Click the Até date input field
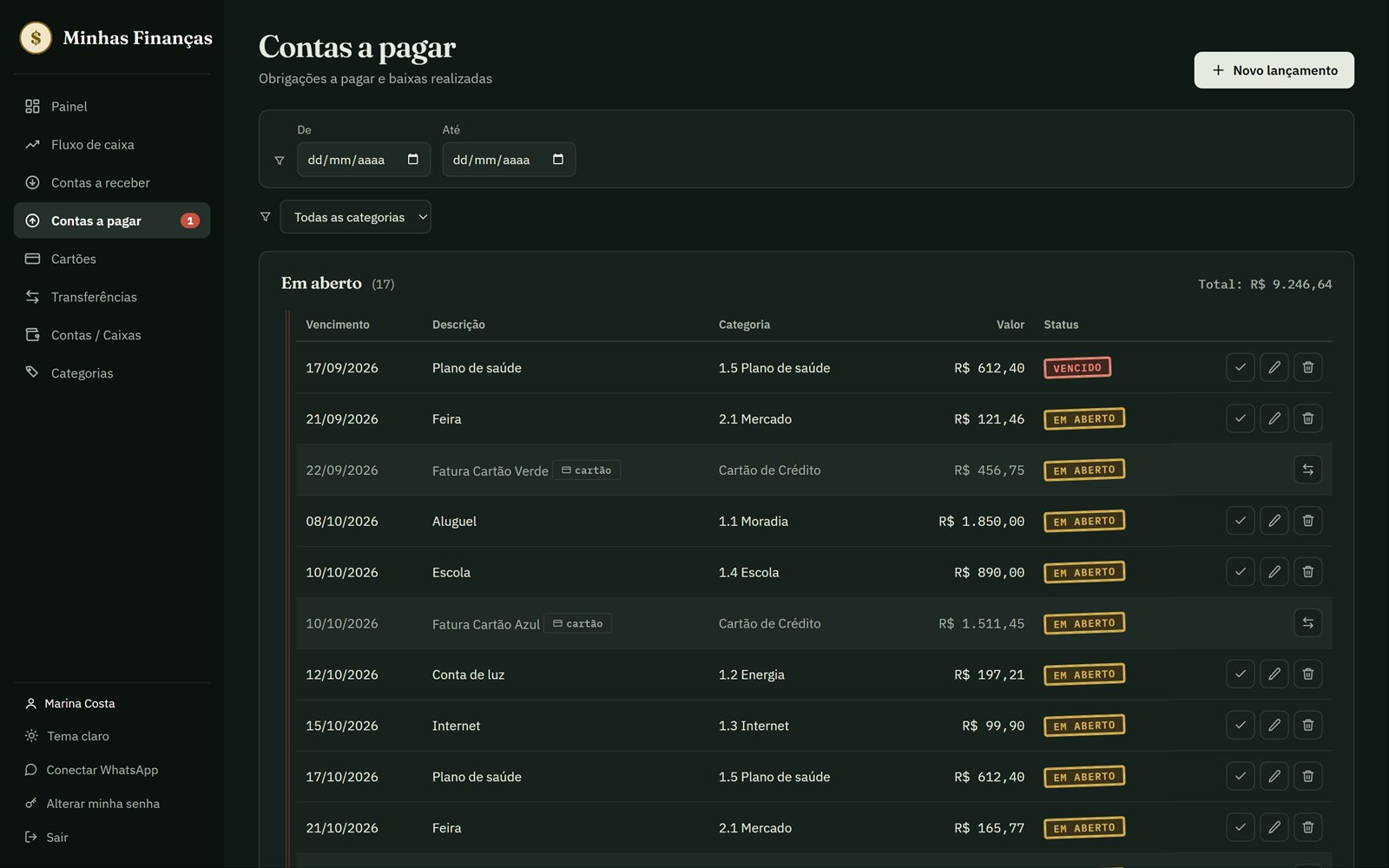Screen dimensions: 1389x868 pyautogui.click(x=509, y=160)
